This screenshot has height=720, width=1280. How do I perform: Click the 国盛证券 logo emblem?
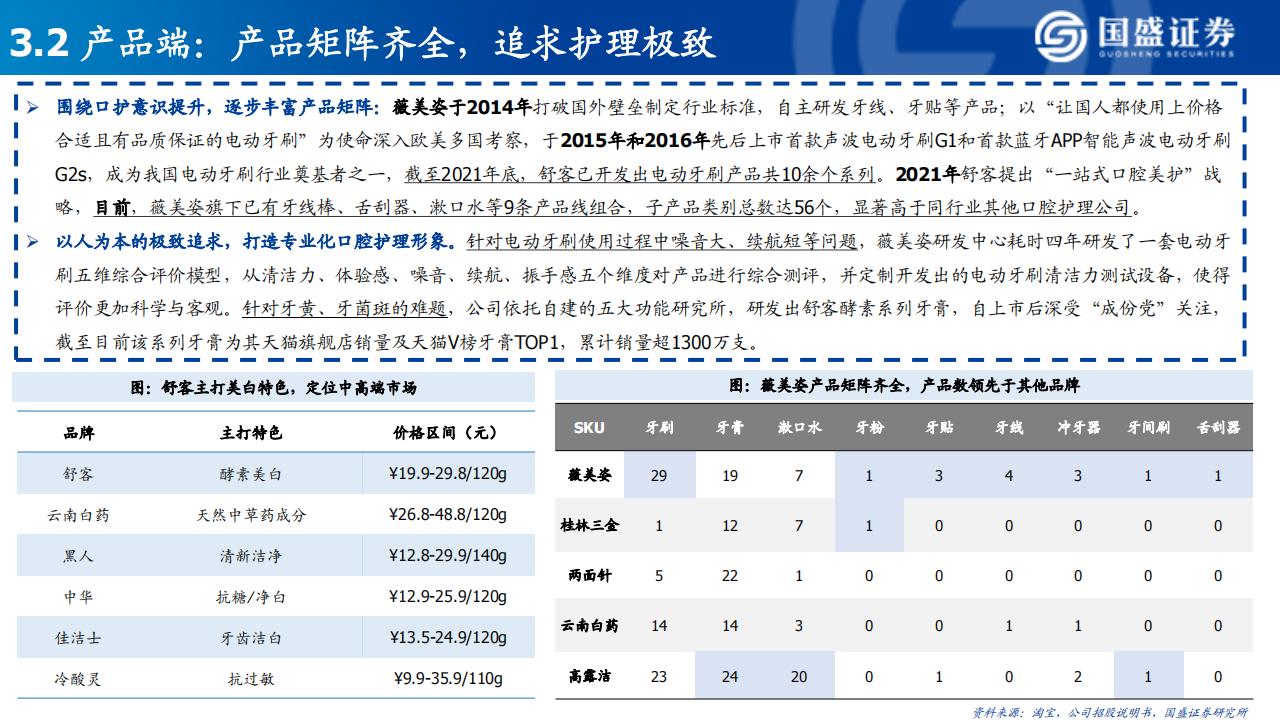tap(1061, 36)
